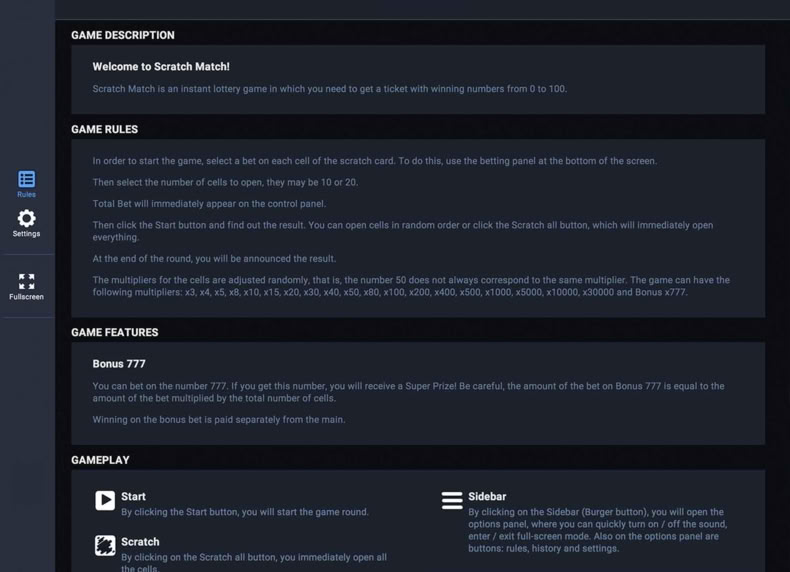Click the Sidebar heading text in Gameplay
Viewport: 790px width, 572px height.
tap(487, 496)
